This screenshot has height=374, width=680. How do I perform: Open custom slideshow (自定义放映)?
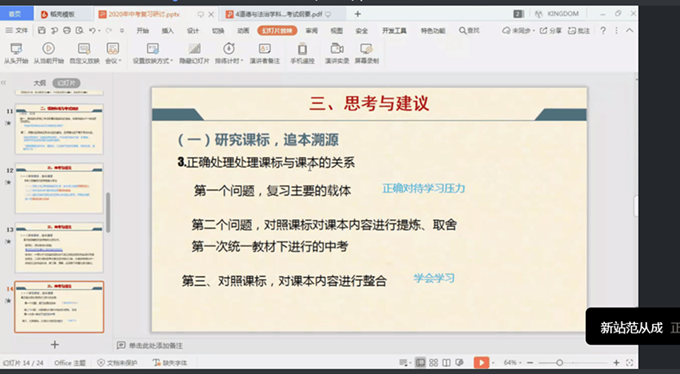(x=85, y=53)
